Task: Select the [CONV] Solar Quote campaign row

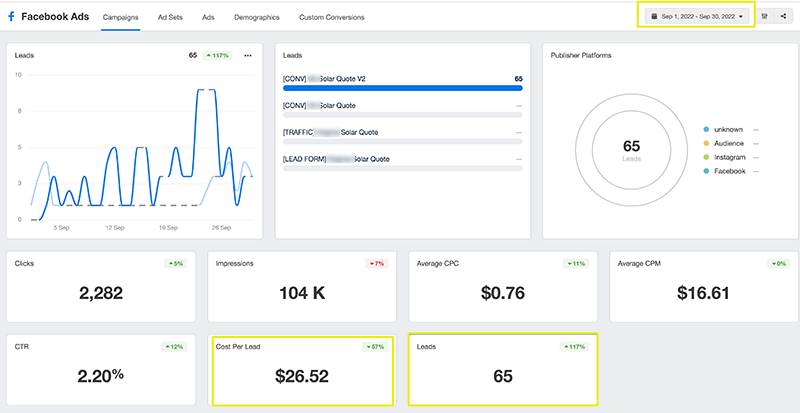Action: coord(403,110)
